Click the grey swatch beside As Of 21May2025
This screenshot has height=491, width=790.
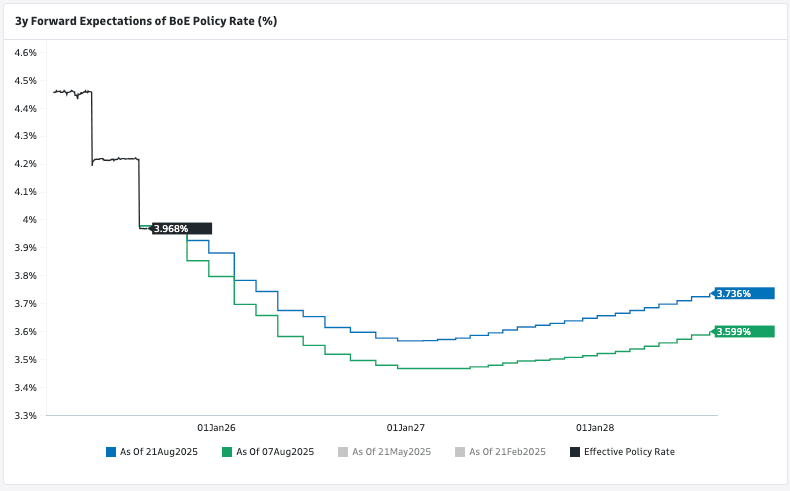(x=344, y=452)
